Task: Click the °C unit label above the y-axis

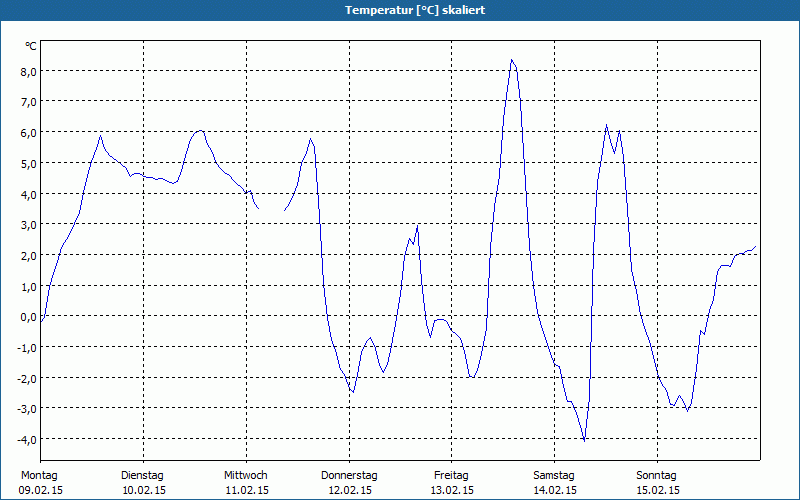Action: pyautogui.click(x=30, y=46)
